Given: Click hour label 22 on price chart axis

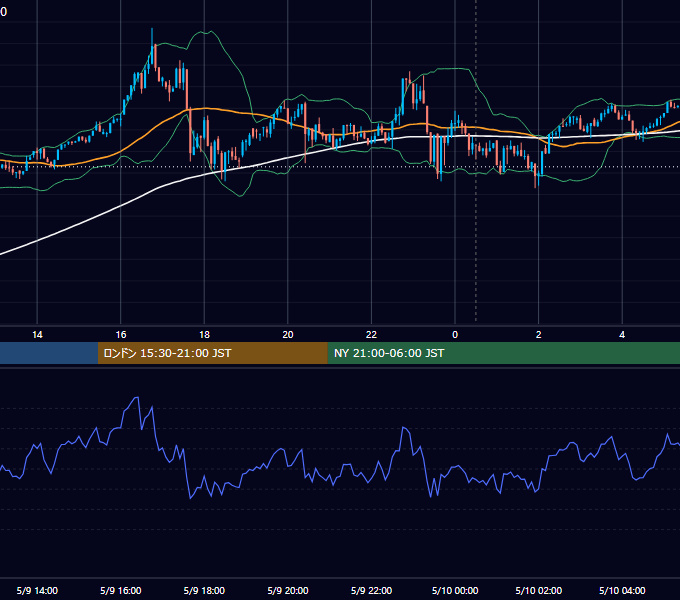Looking at the screenshot, I should coord(371,335).
